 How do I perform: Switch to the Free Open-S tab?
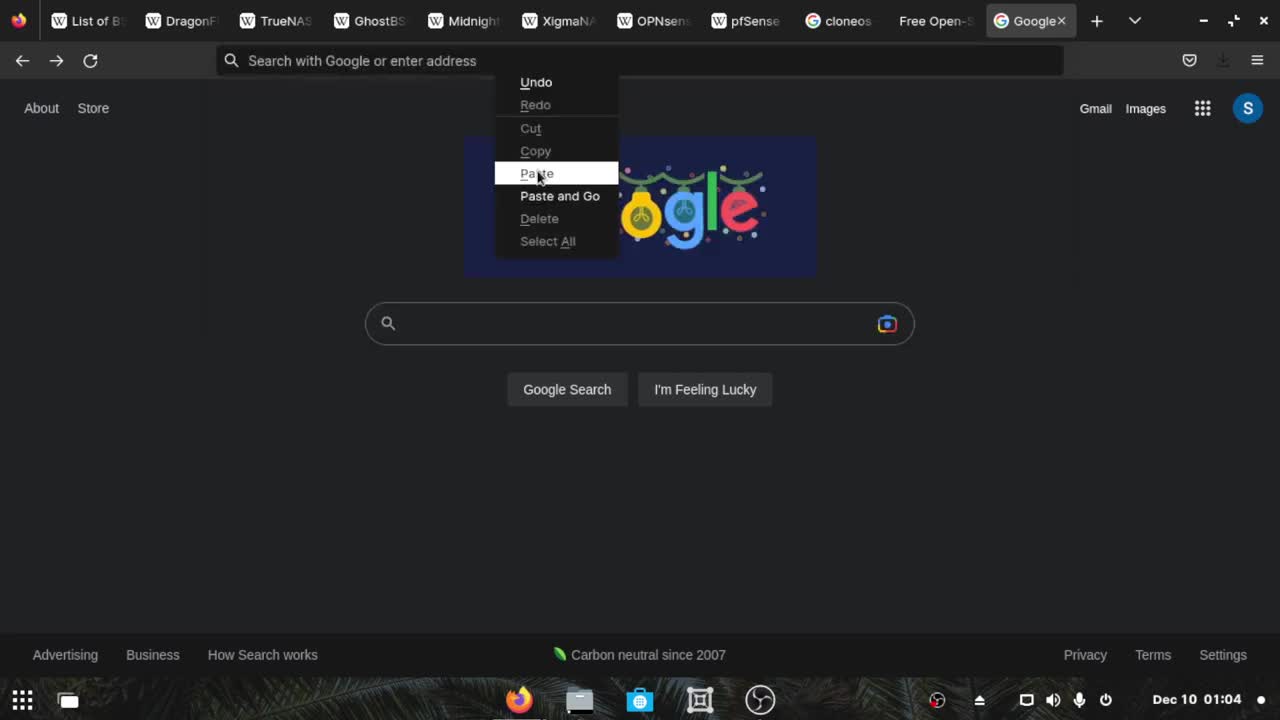click(935, 21)
